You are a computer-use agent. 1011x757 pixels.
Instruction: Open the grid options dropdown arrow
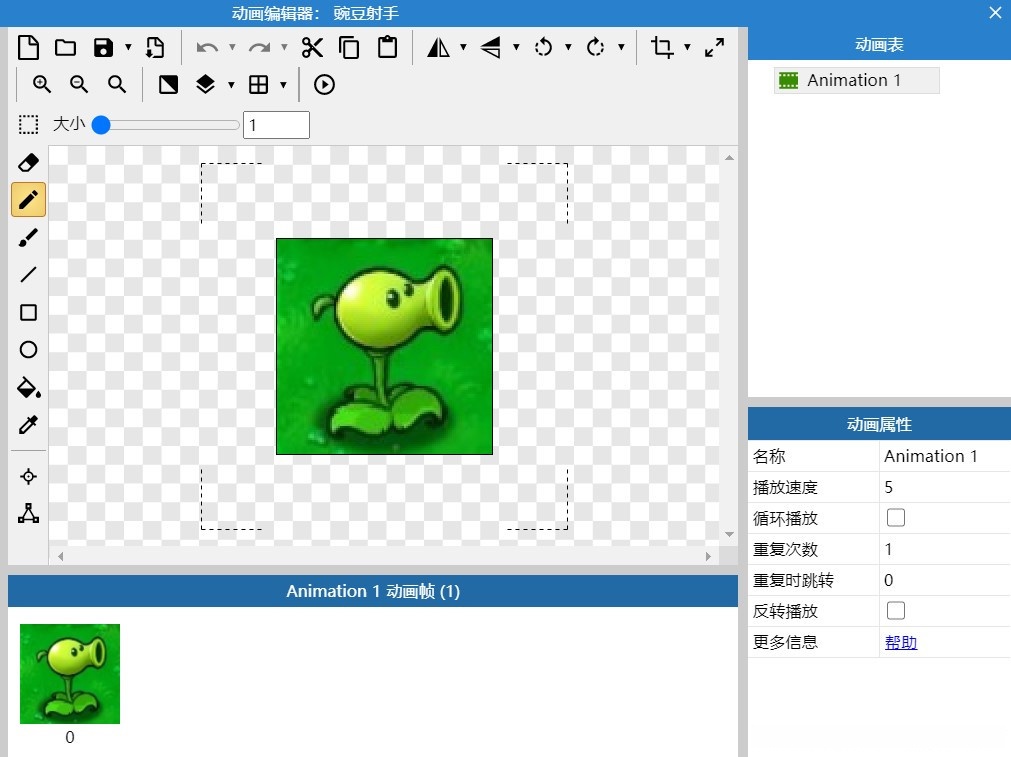pyautogui.click(x=283, y=84)
